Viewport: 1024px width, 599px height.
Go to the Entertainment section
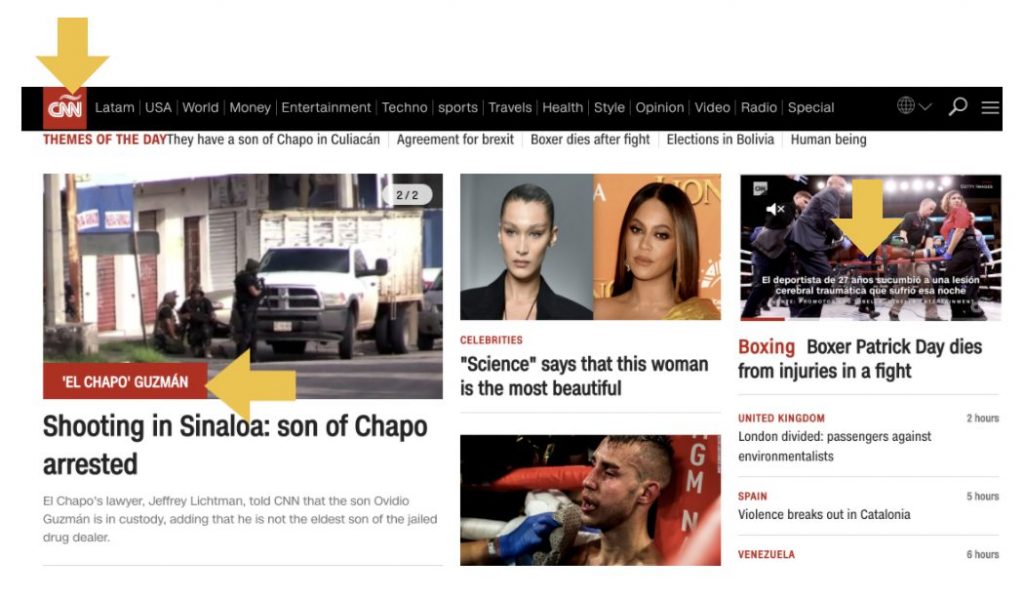coord(326,108)
